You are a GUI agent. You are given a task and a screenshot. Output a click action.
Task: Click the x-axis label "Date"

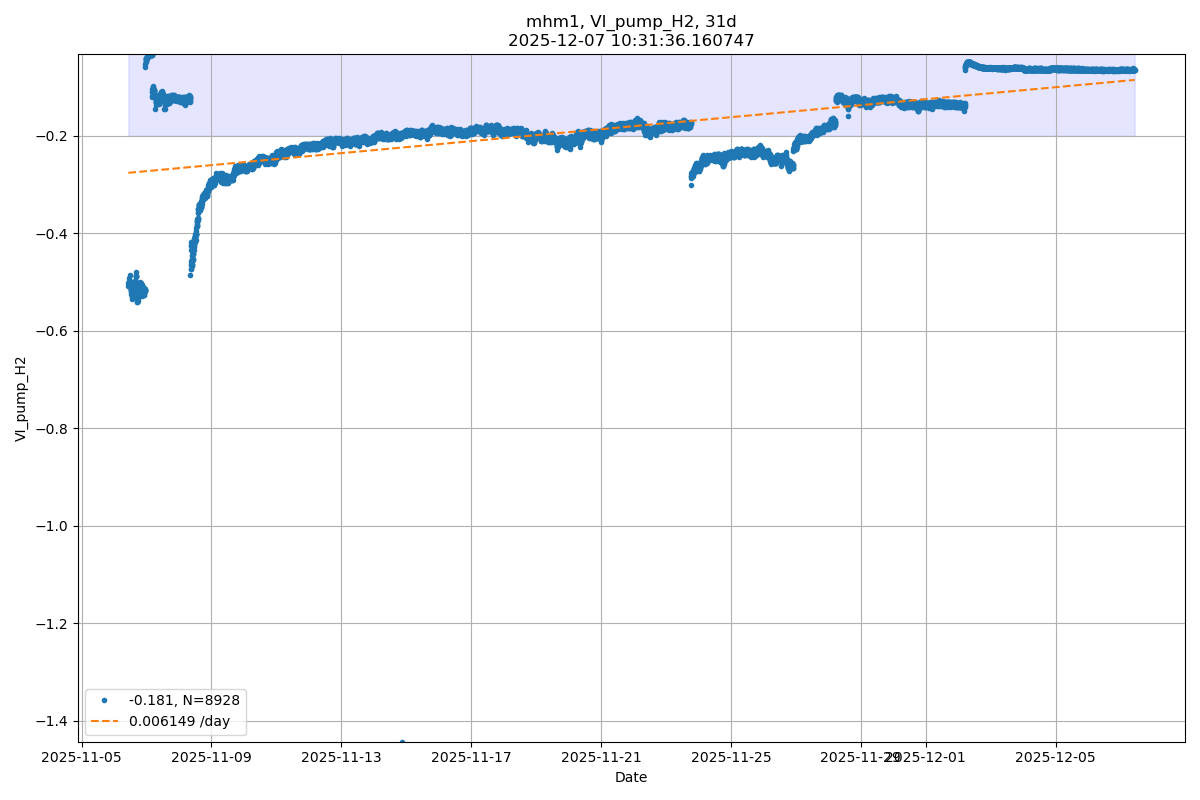pos(631,777)
